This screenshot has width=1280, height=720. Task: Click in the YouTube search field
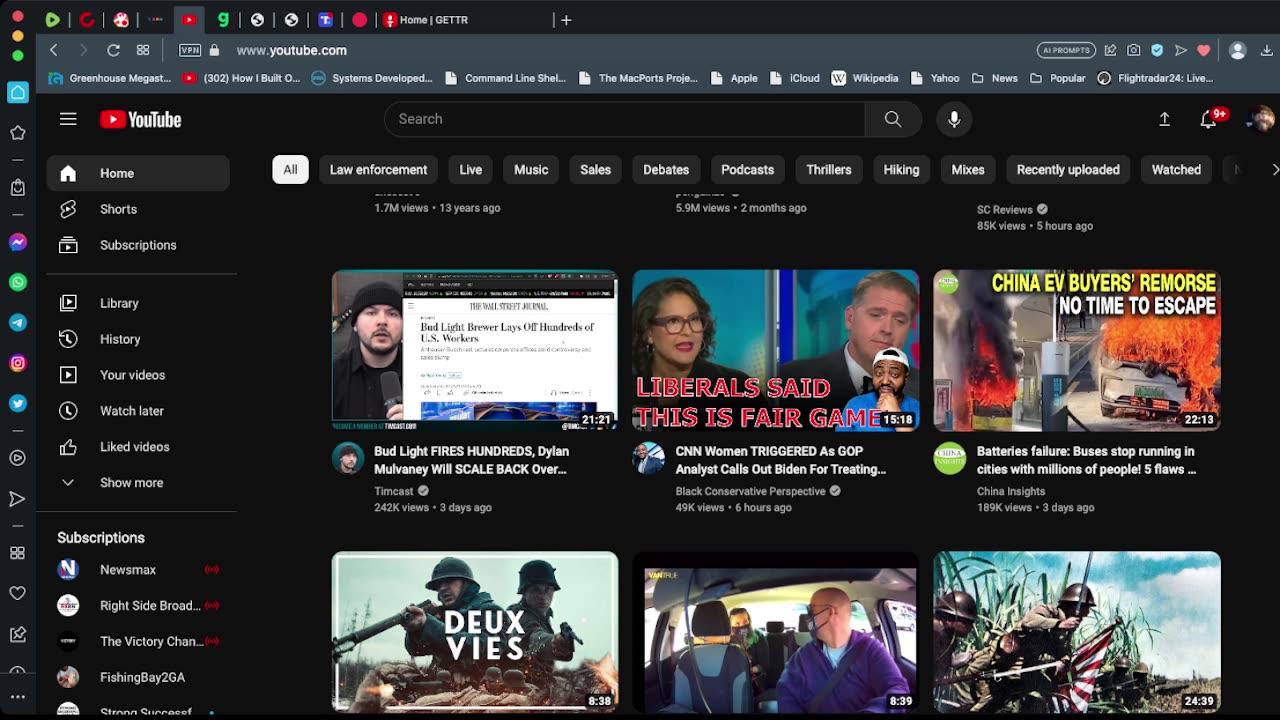625,119
